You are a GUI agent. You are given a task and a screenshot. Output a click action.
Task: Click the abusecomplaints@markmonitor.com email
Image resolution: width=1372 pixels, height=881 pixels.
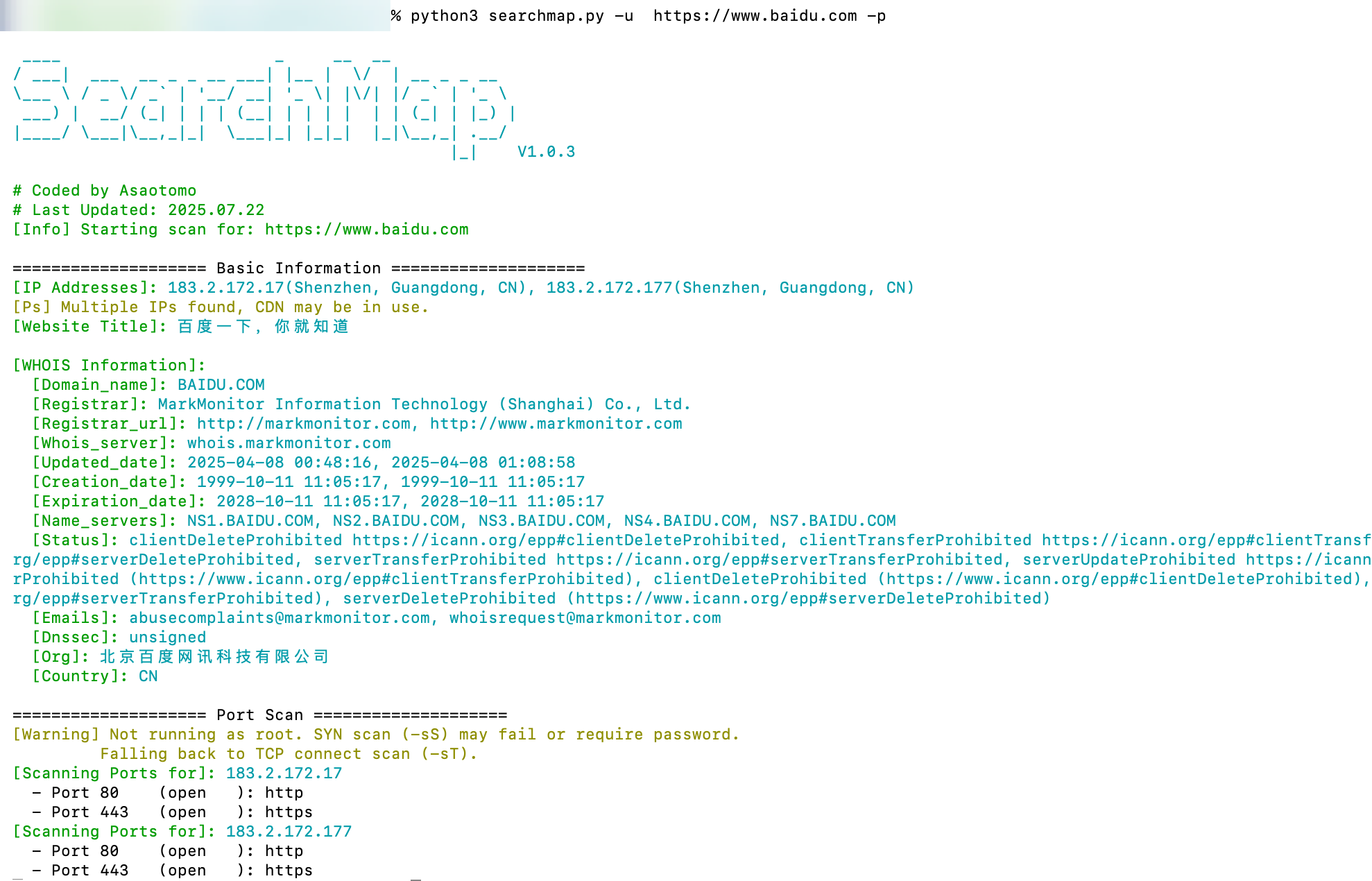(280, 618)
